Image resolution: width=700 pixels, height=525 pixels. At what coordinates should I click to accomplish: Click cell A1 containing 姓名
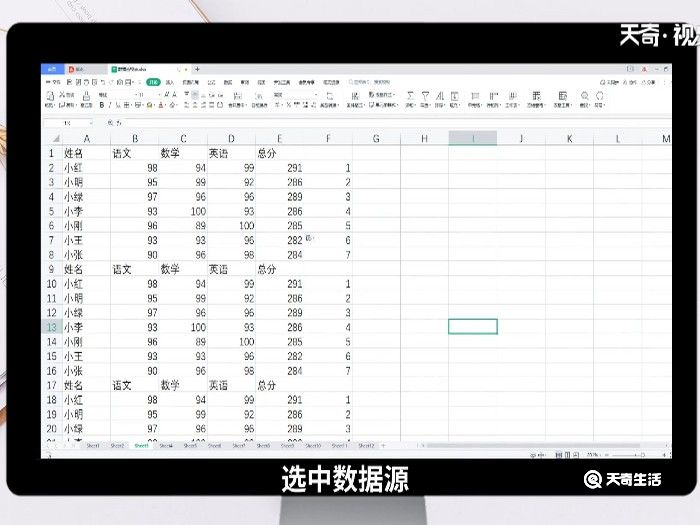tap(86, 153)
